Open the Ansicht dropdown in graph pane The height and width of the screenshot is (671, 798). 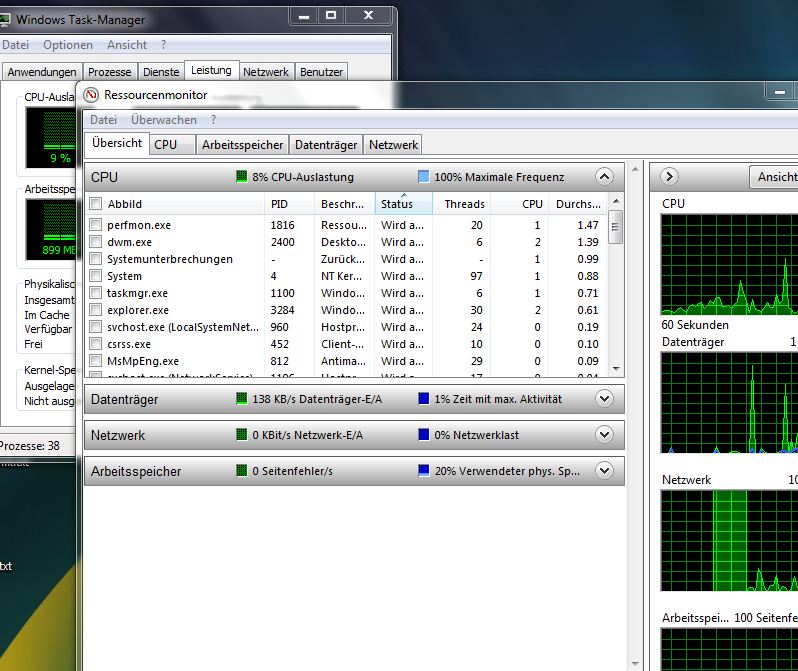tap(774, 177)
